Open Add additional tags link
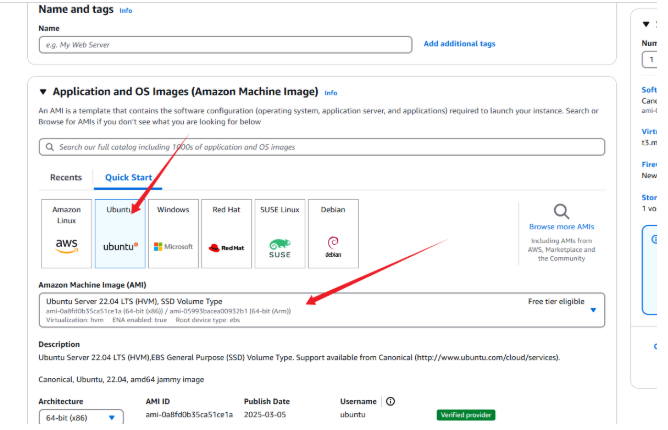Viewport: 668px width, 430px height. point(459,43)
